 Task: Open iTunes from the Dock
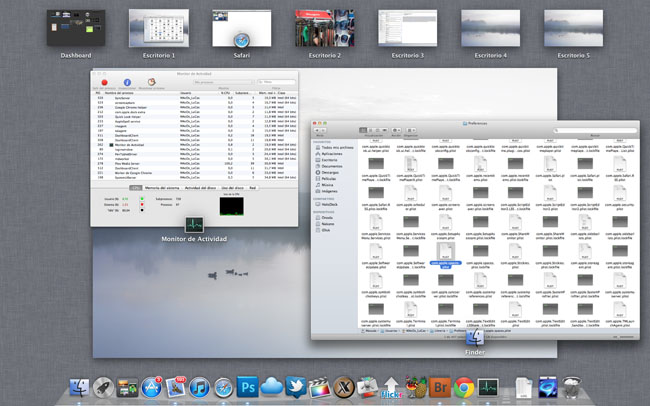tap(201, 387)
